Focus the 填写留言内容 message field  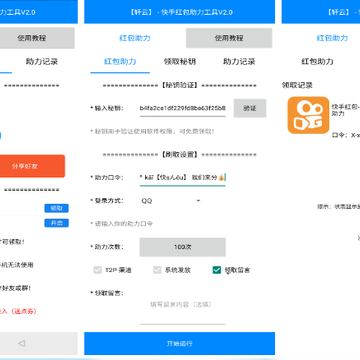pyautogui.click(x=183, y=308)
